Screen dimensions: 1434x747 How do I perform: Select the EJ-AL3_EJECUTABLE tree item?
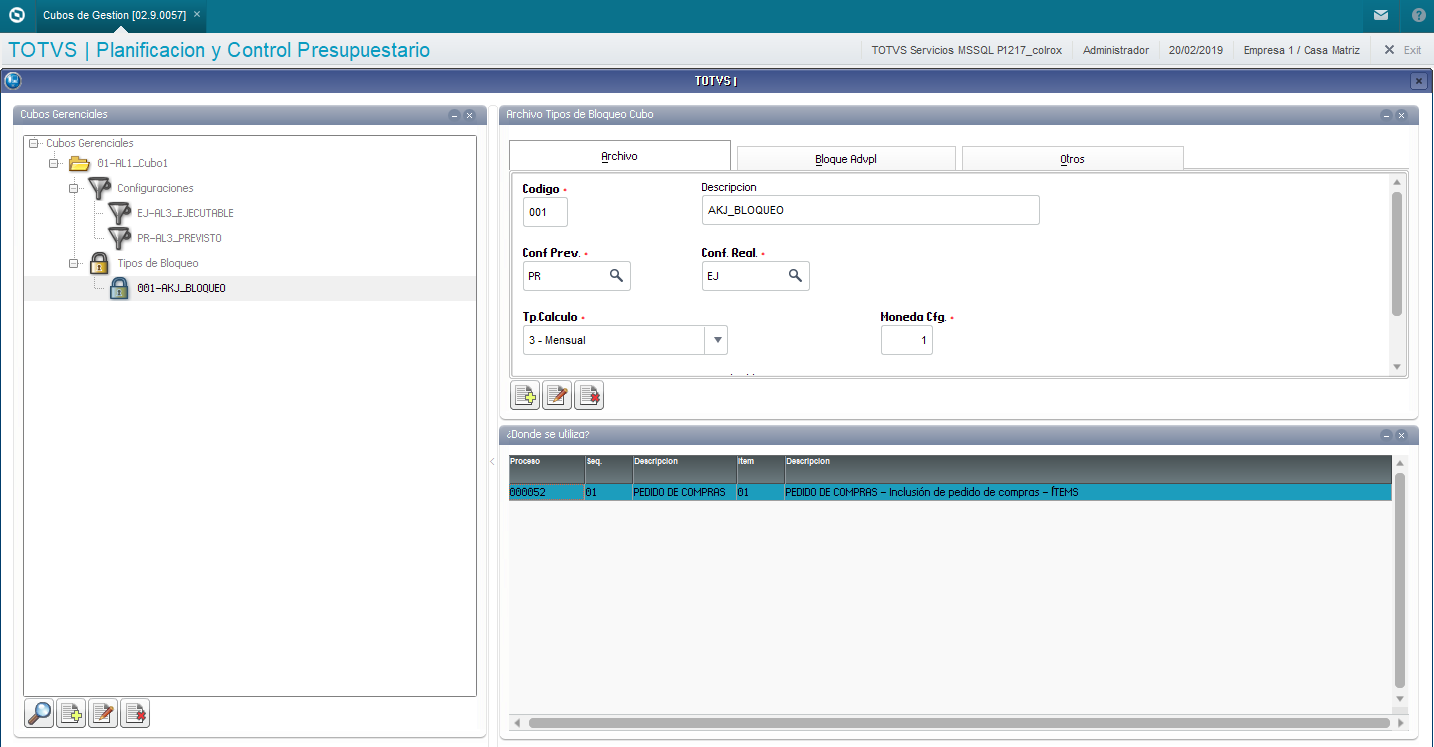[x=185, y=213]
